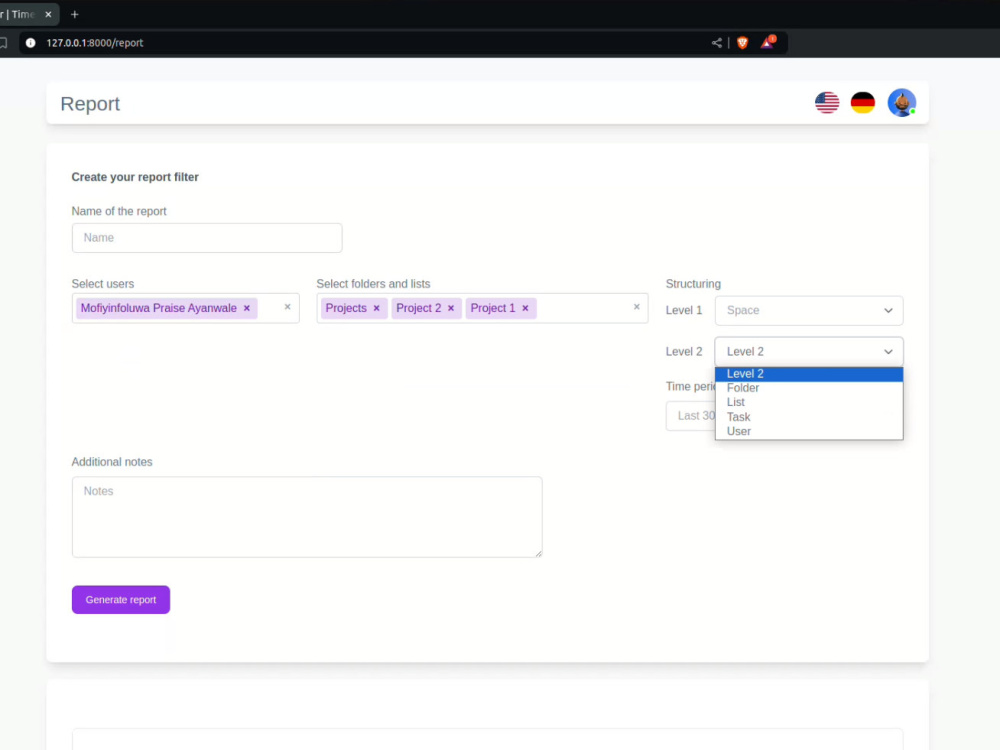Open Brave rewards triangle icon
The width and height of the screenshot is (1000, 750).
pyautogui.click(x=768, y=42)
